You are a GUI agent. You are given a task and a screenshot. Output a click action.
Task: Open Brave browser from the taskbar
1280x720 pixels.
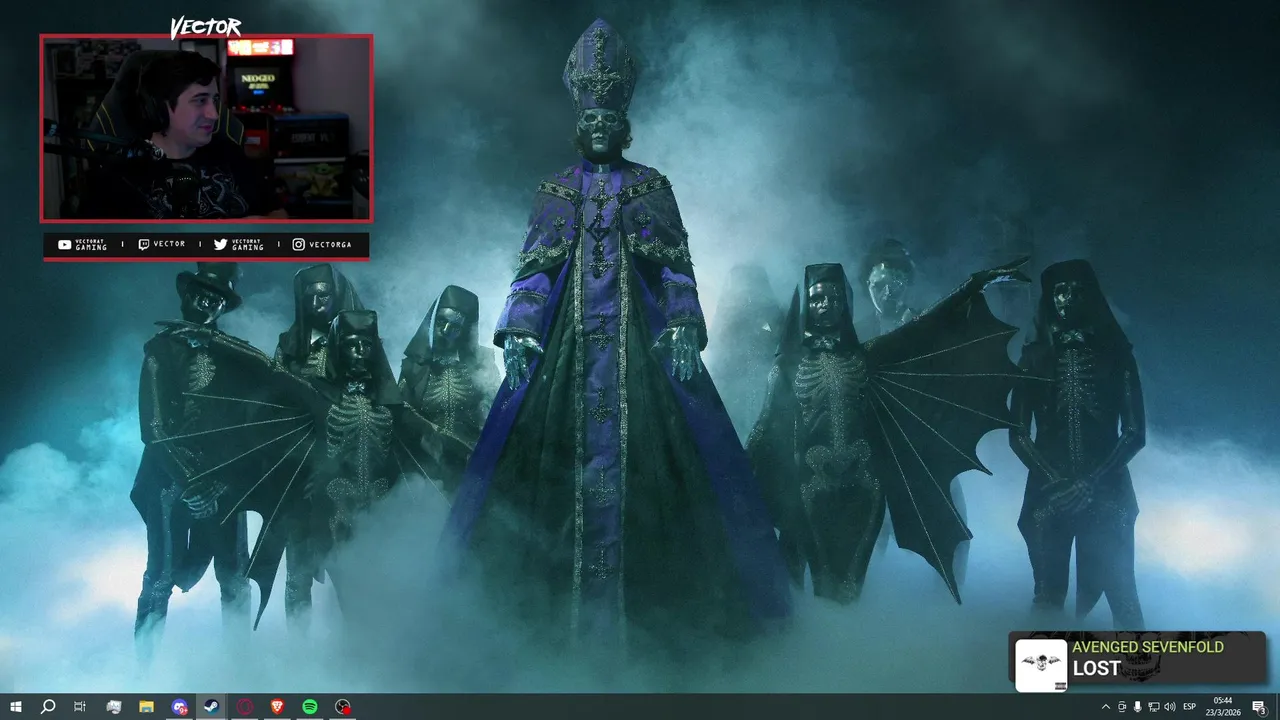277,707
